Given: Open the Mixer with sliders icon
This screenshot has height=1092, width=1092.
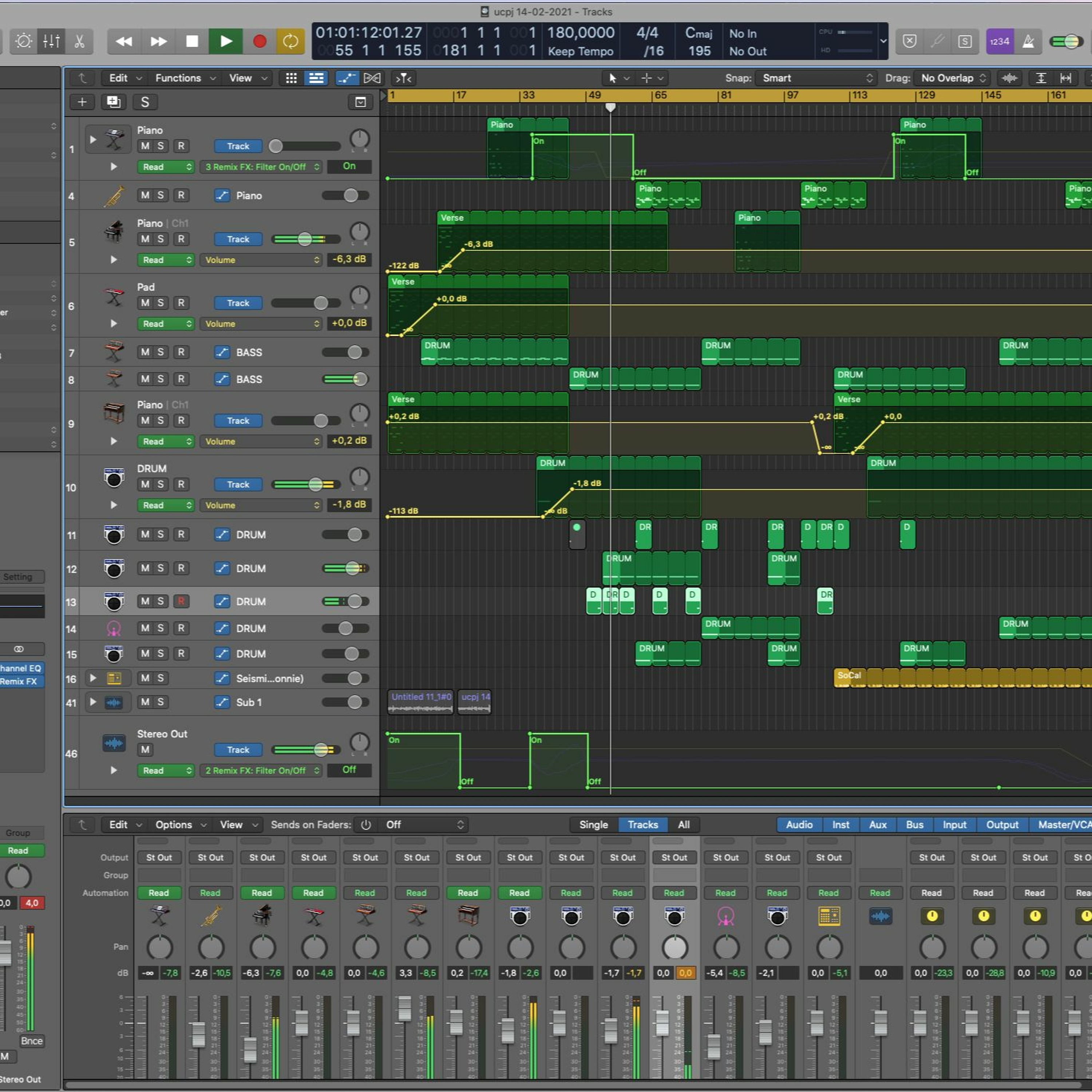Looking at the screenshot, I should (51, 41).
